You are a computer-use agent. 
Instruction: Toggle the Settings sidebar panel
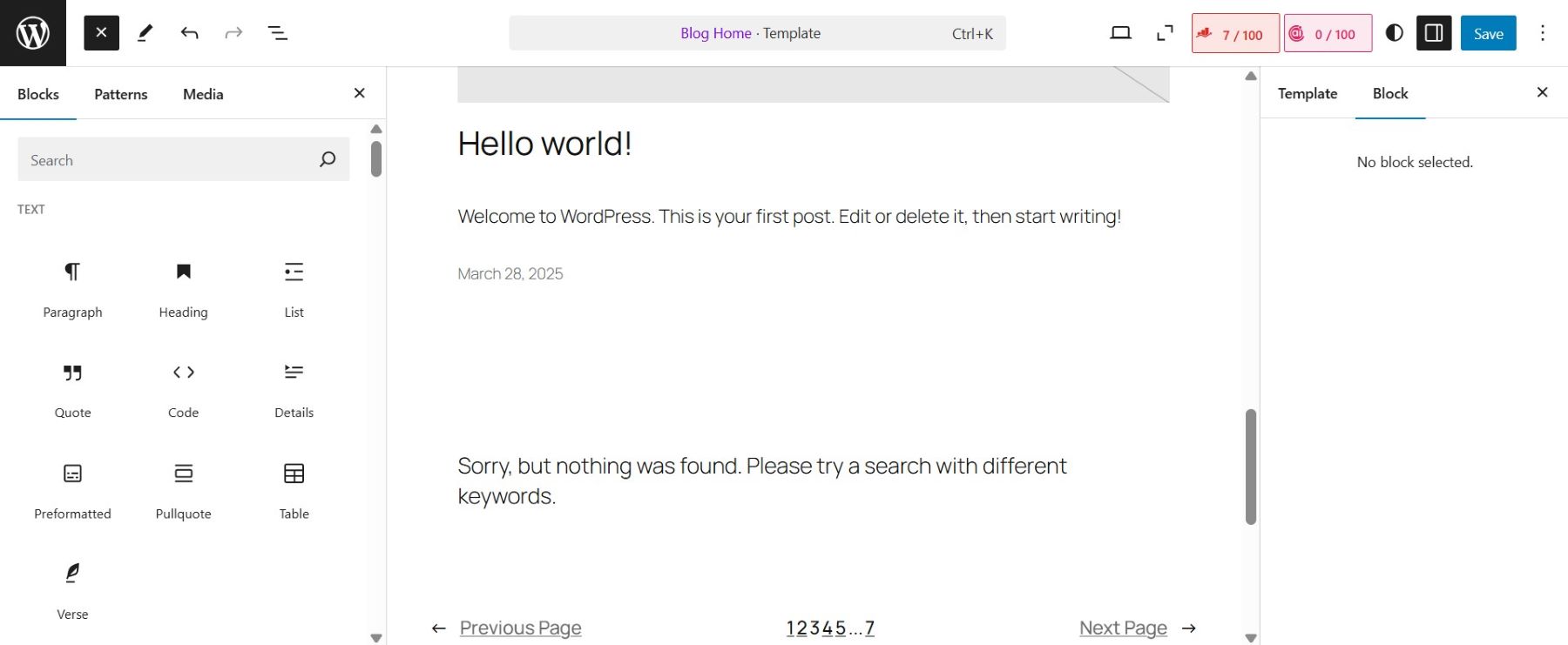point(1433,33)
